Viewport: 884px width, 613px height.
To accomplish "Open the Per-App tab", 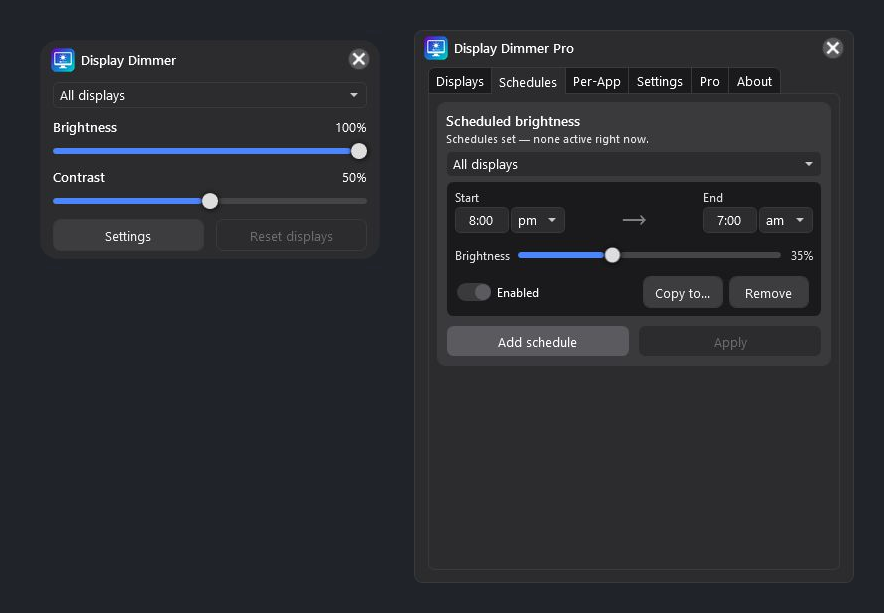I will (596, 81).
